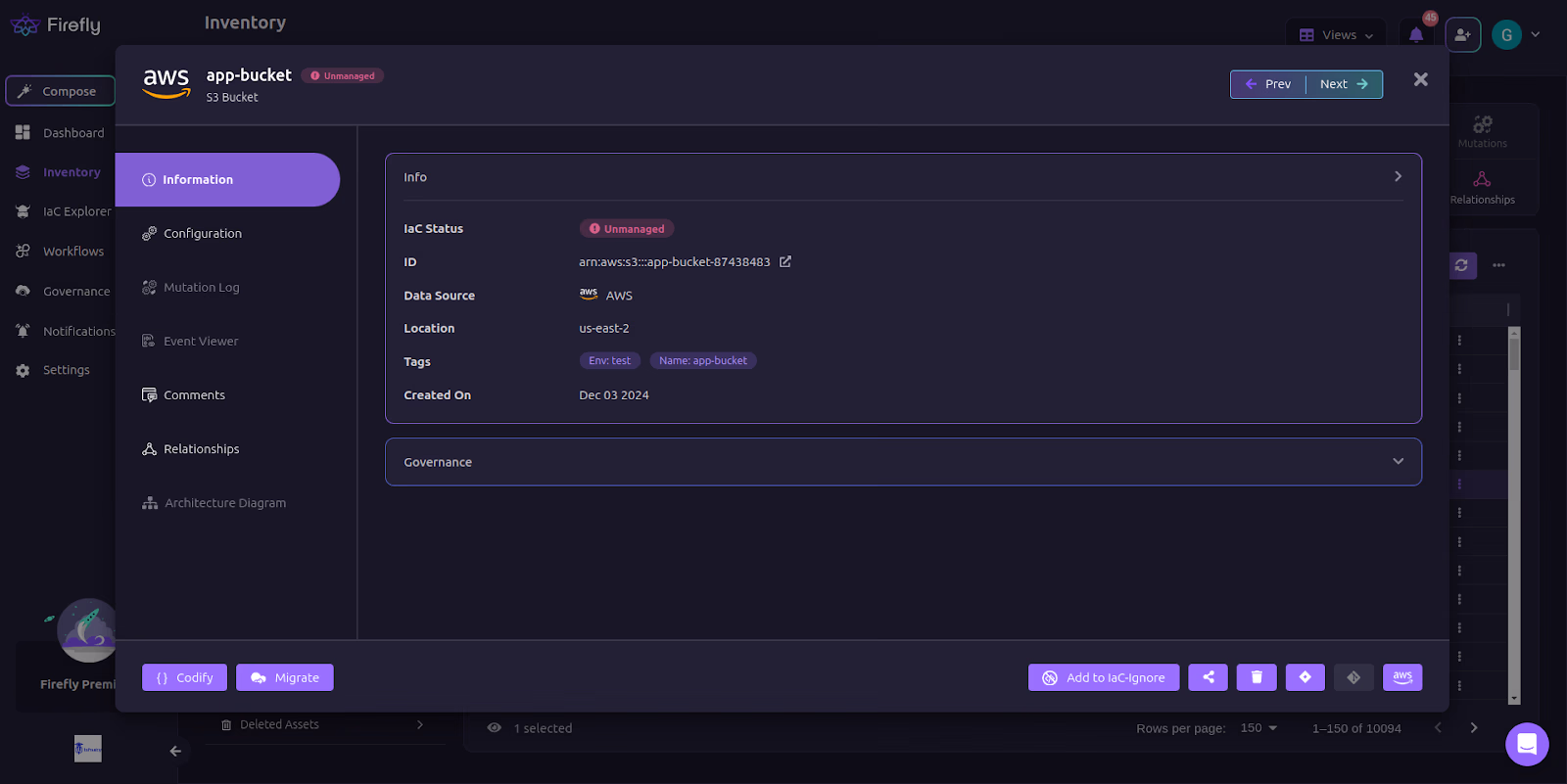The height and width of the screenshot is (784, 1567).
Task: Click the organization thumbnail at bottom left
Action: (88, 749)
